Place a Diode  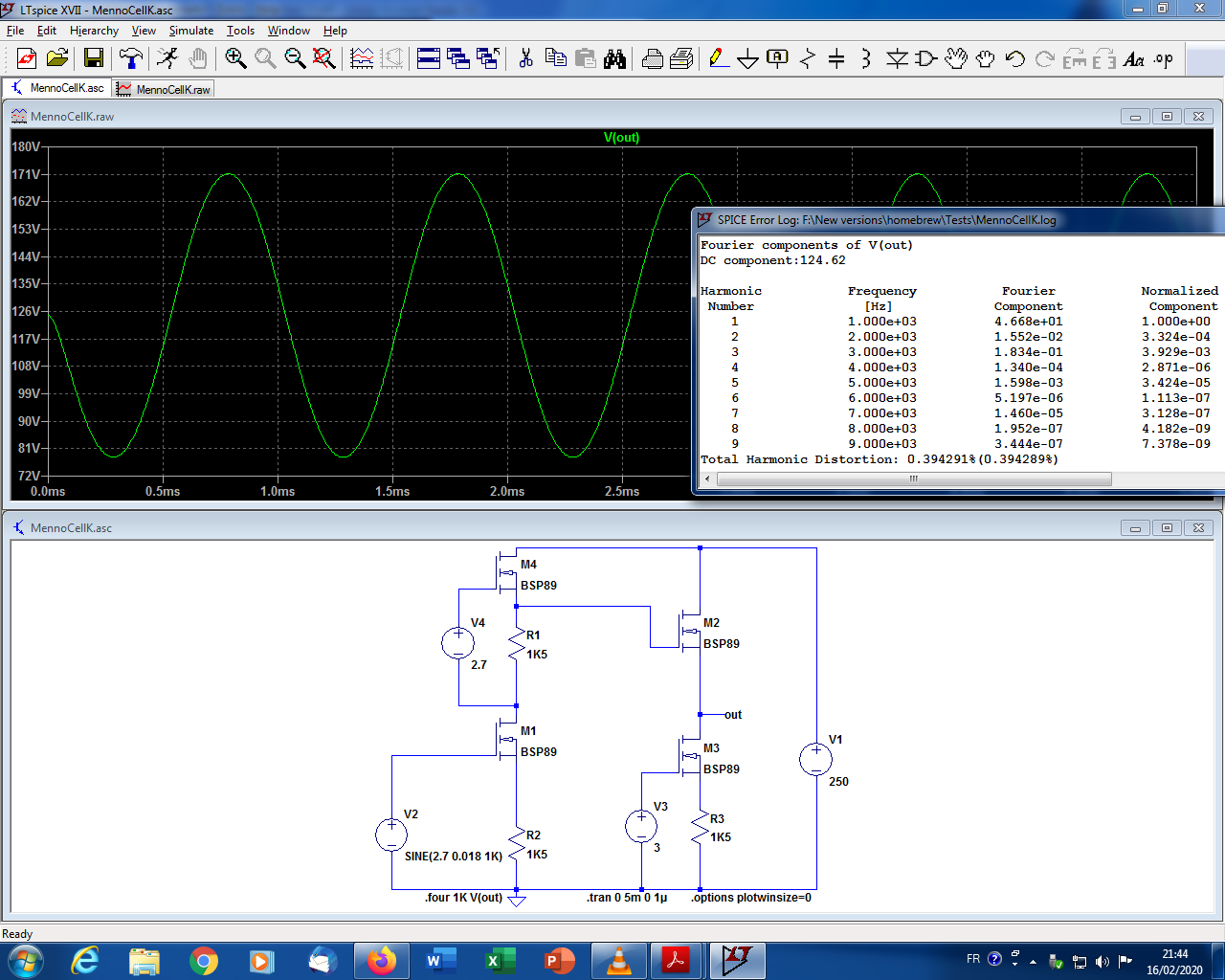pyautogui.click(x=897, y=58)
